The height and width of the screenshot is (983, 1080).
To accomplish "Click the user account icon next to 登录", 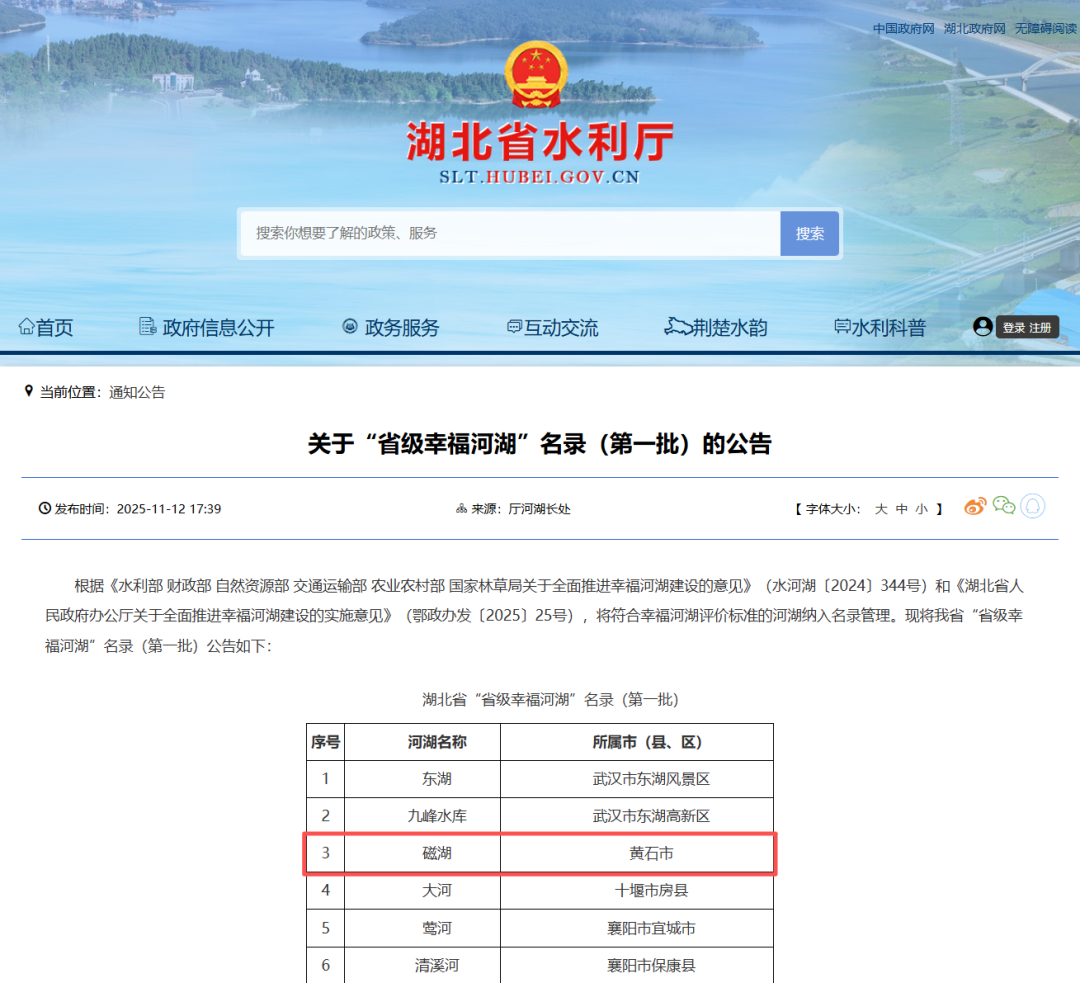I will (982, 326).
